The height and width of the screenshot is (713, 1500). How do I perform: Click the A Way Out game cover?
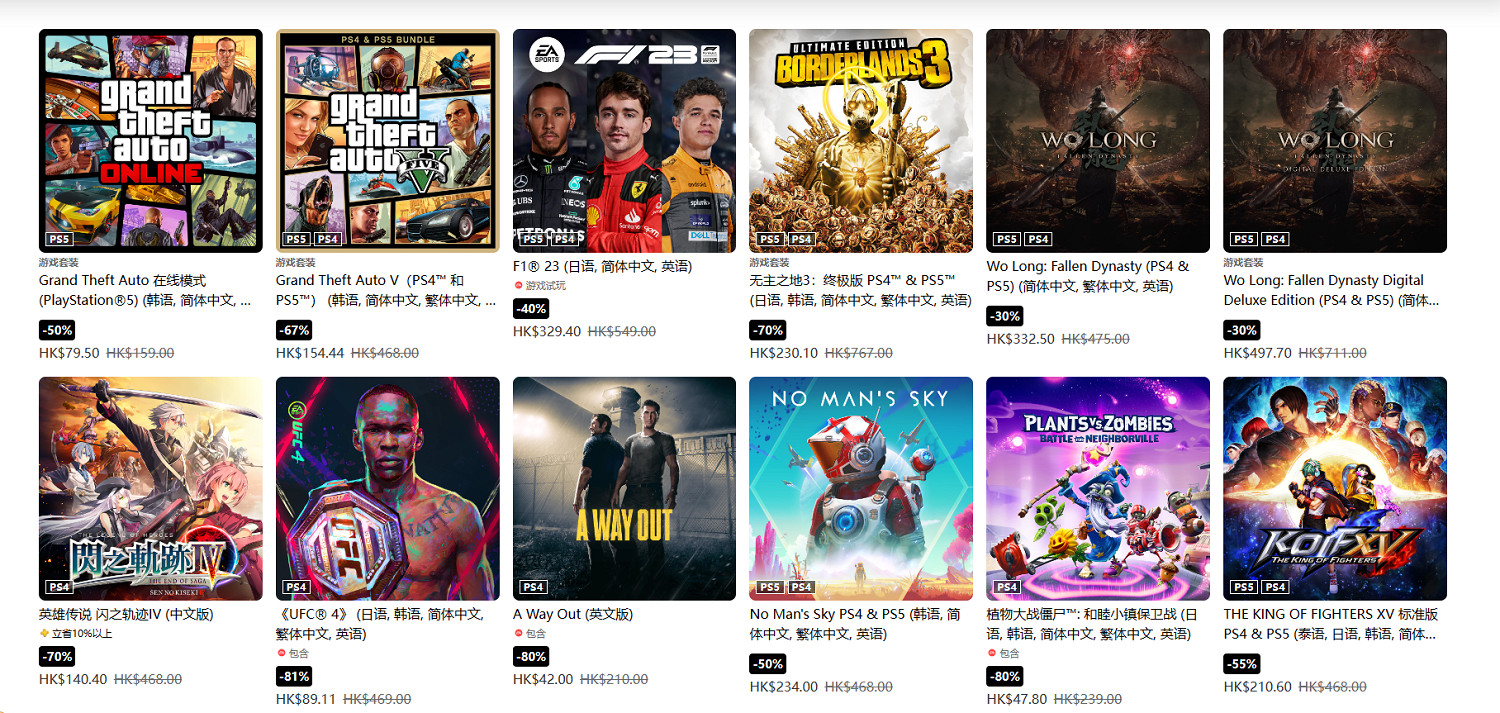point(625,489)
